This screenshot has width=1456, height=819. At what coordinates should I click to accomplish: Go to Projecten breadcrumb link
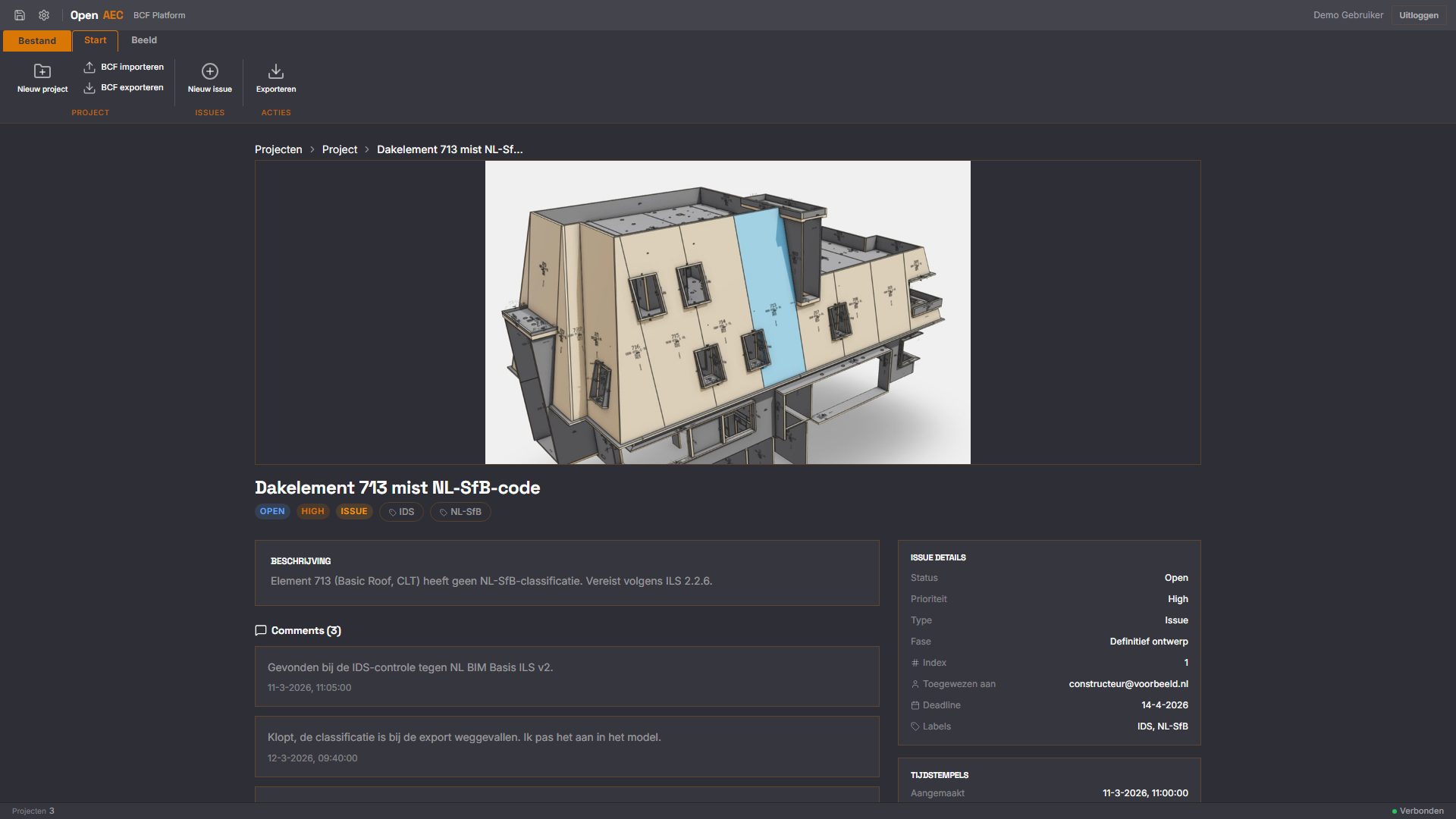pyautogui.click(x=278, y=149)
